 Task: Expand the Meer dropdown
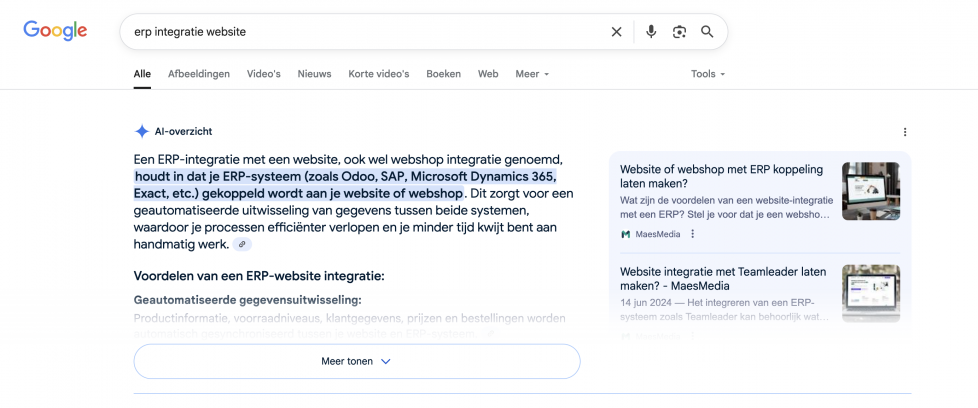[x=532, y=74]
